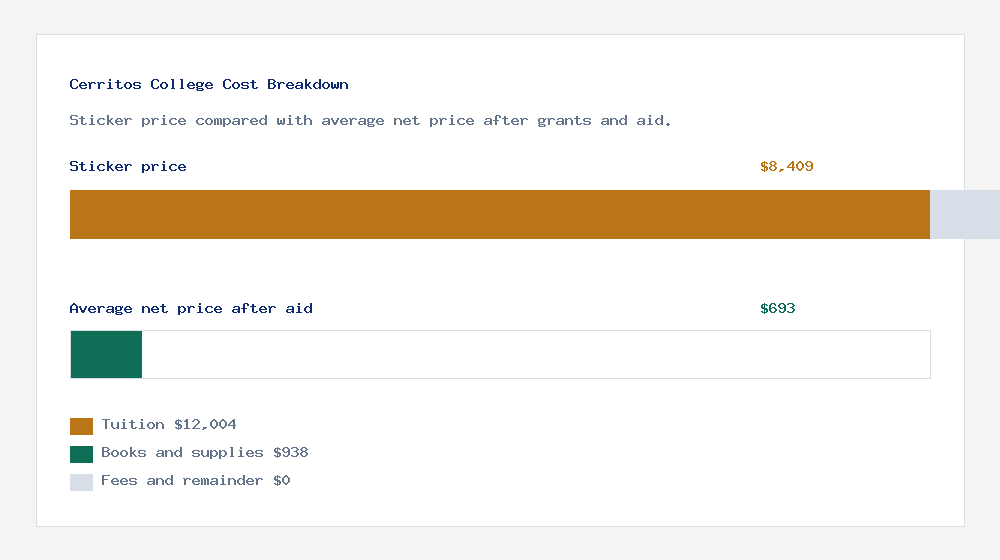Click the gray Fees and remainder swatch
This screenshot has width=1000, height=560.
pyautogui.click(x=81, y=482)
